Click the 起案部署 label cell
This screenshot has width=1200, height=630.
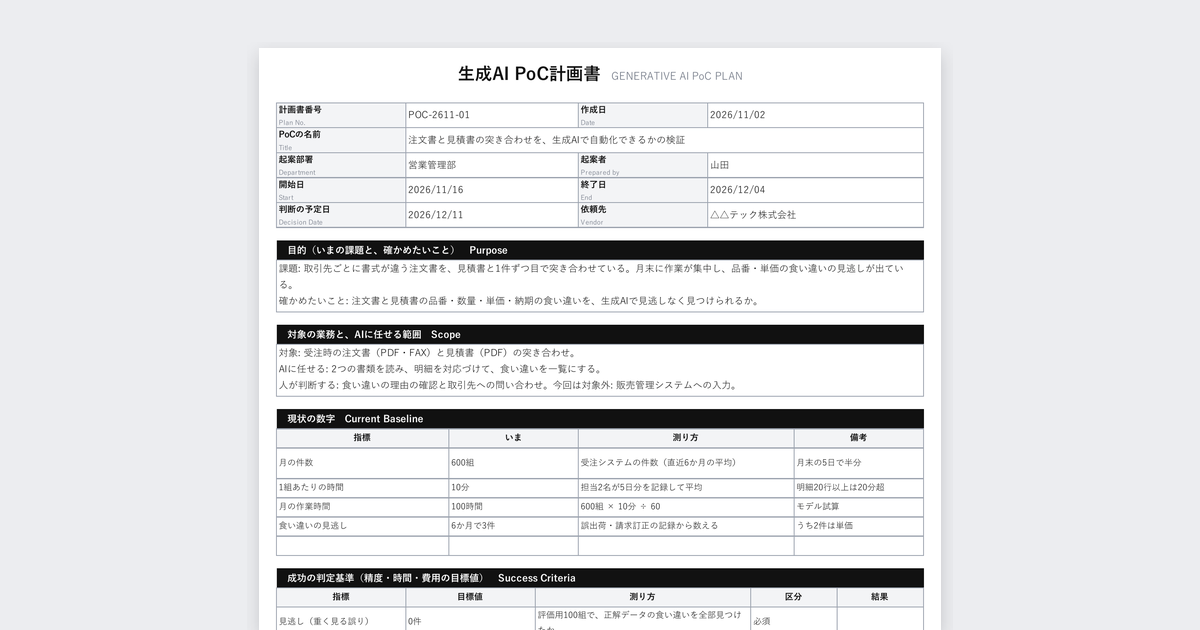pos(341,165)
